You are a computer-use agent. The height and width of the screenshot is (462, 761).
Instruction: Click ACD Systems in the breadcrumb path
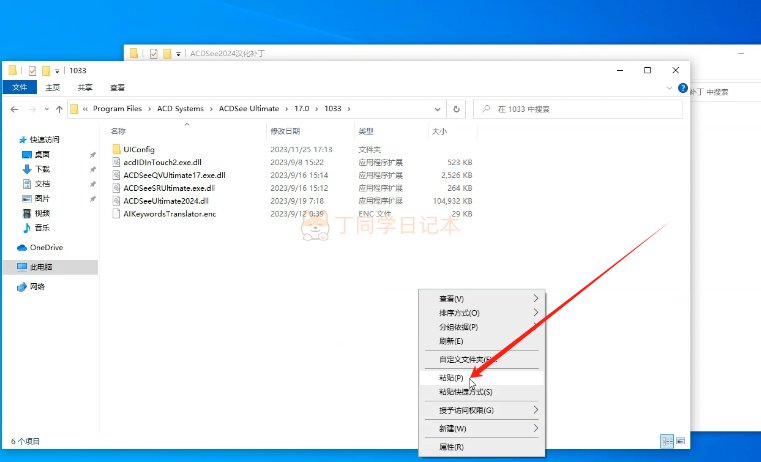point(182,109)
